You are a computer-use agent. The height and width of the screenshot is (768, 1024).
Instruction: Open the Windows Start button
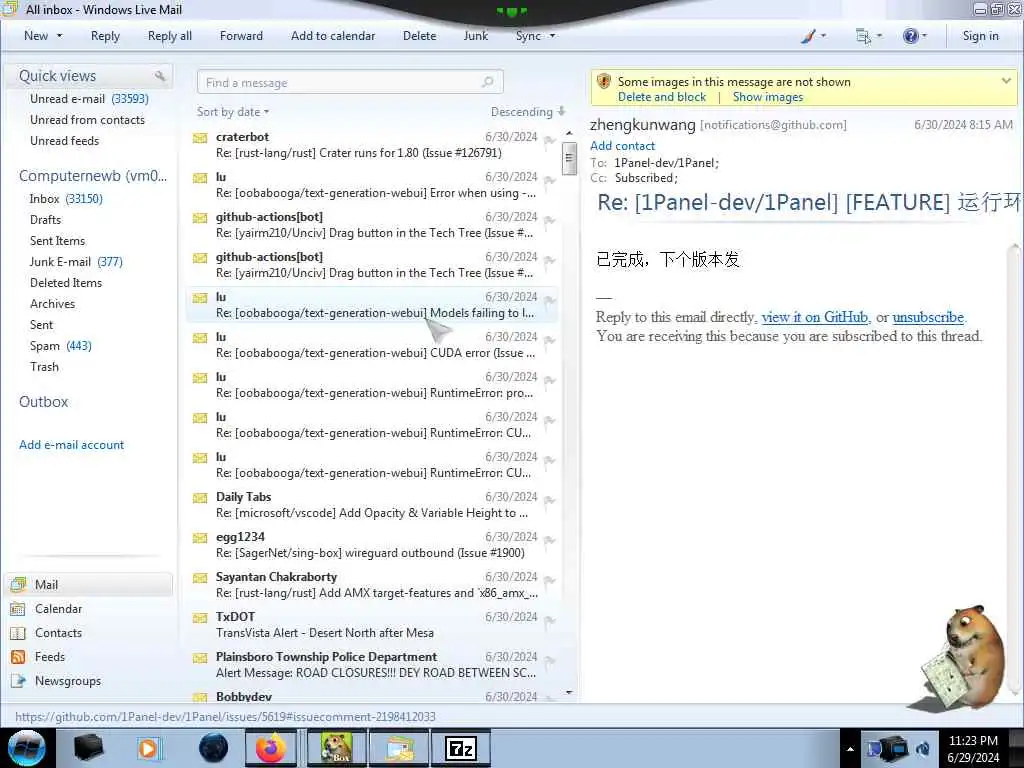tap(26, 748)
